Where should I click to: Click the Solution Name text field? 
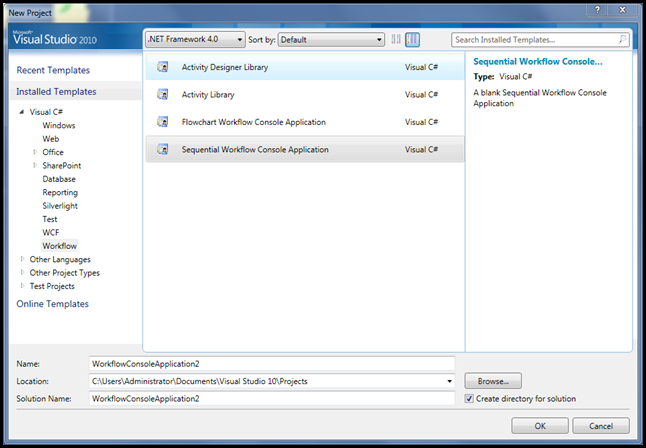[x=272, y=399]
